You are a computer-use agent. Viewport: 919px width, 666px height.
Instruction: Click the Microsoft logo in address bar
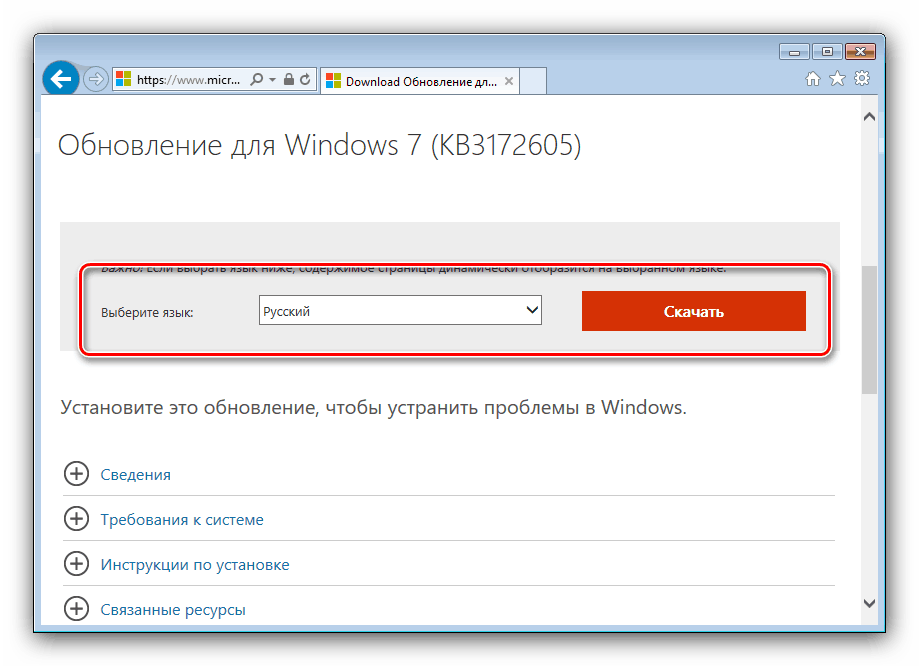click(x=123, y=79)
